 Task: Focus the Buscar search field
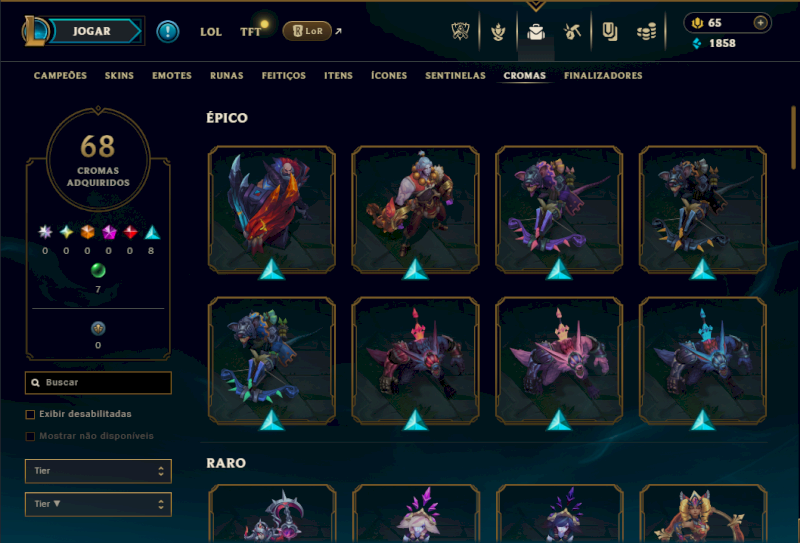[x=98, y=383]
